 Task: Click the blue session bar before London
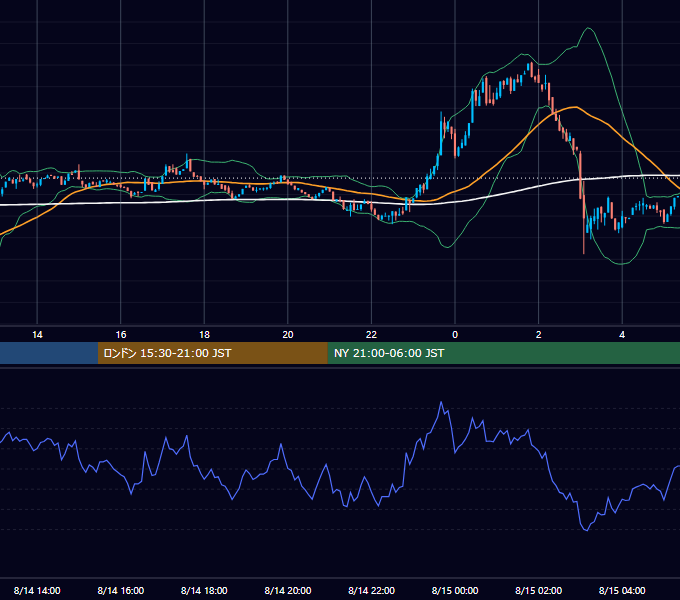[49, 353]
